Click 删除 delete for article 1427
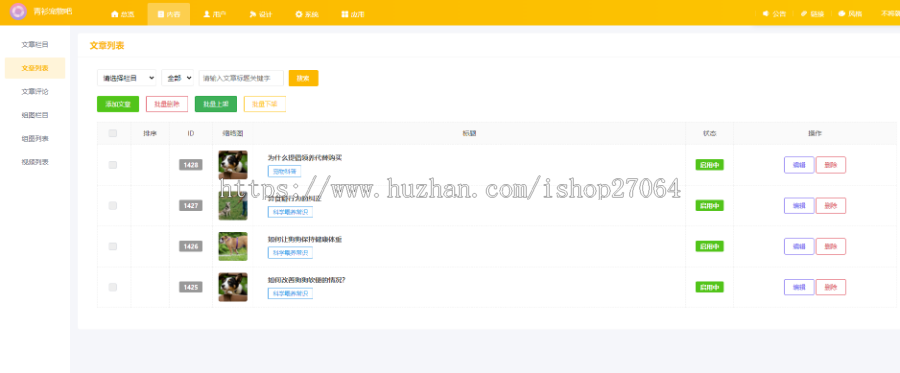Viewport: 900px width, 373px height. [x=831, y=205]
